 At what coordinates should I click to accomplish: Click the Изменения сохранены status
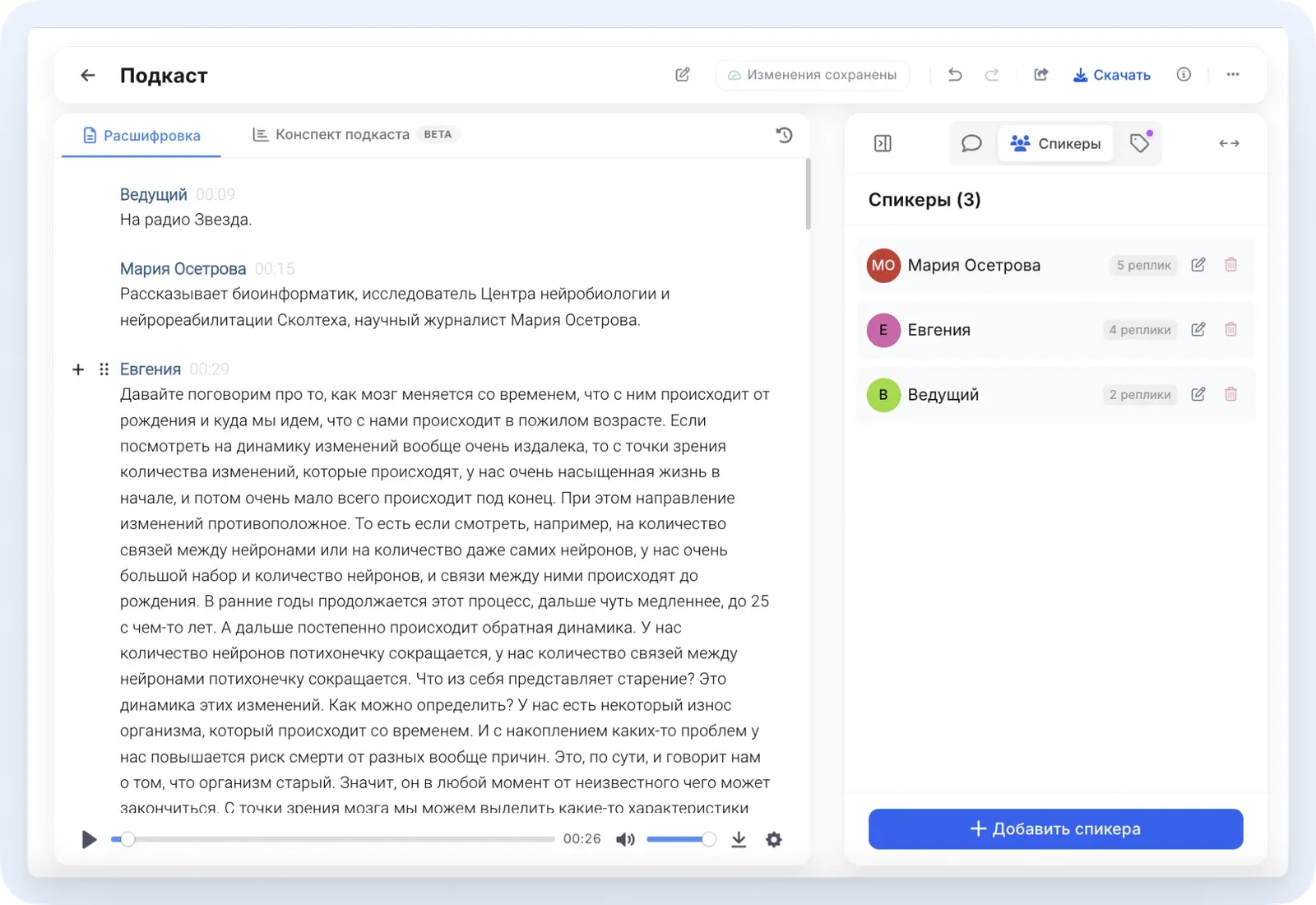pos(813,75)
